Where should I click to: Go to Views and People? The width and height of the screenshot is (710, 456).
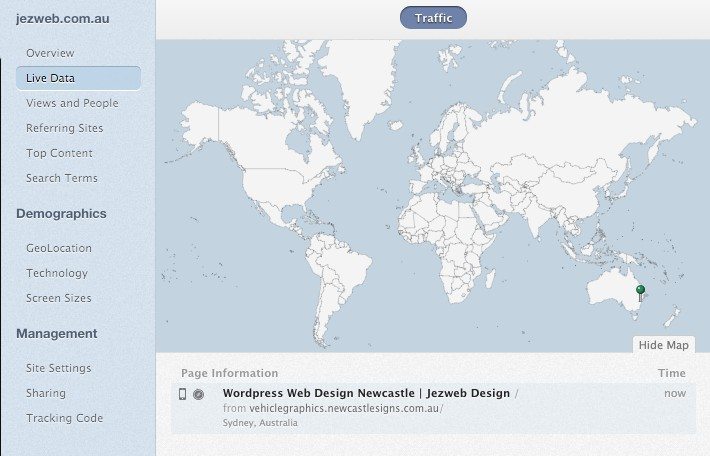72,103
